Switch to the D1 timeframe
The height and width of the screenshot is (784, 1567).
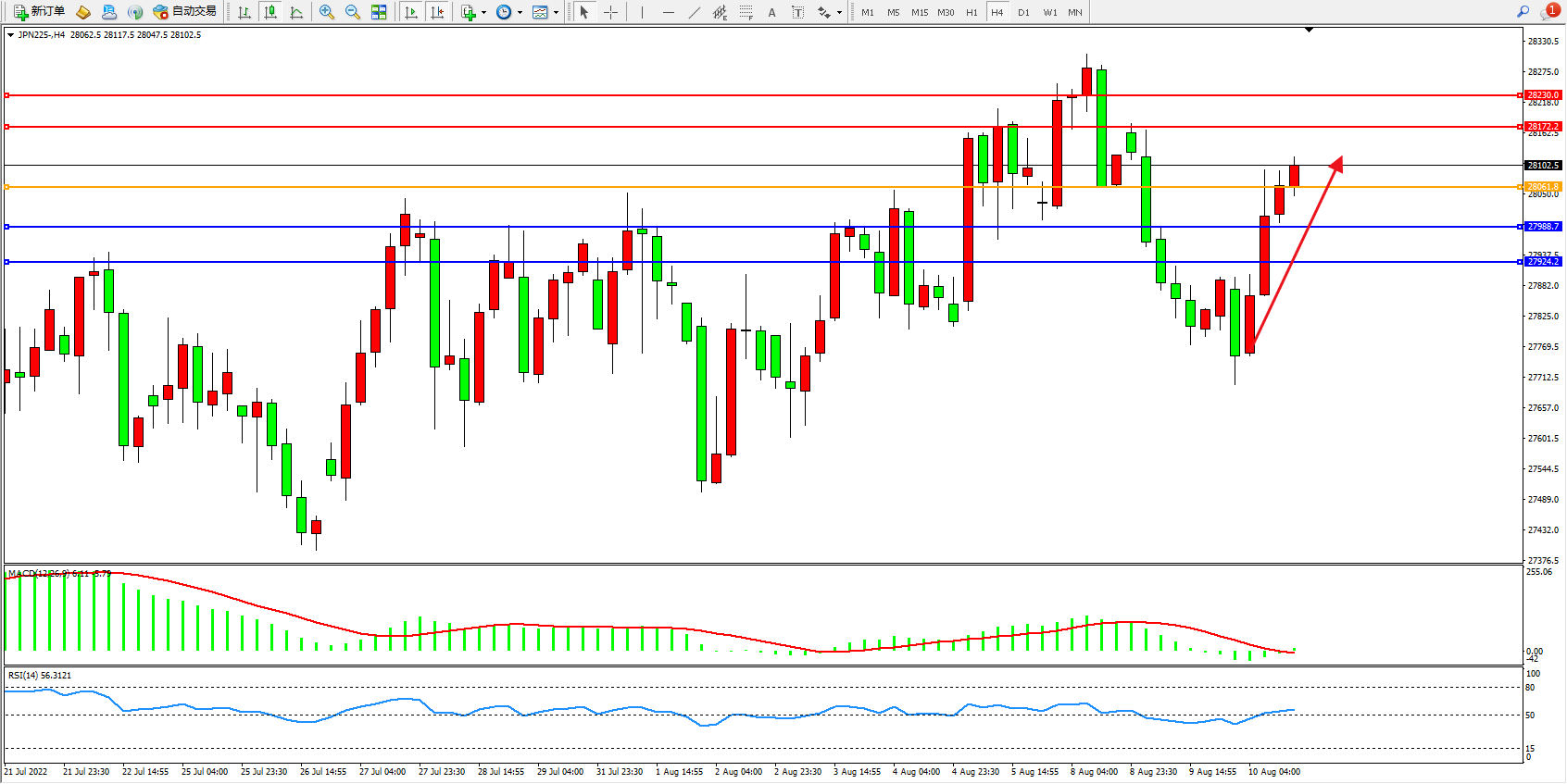[1023, 12]
